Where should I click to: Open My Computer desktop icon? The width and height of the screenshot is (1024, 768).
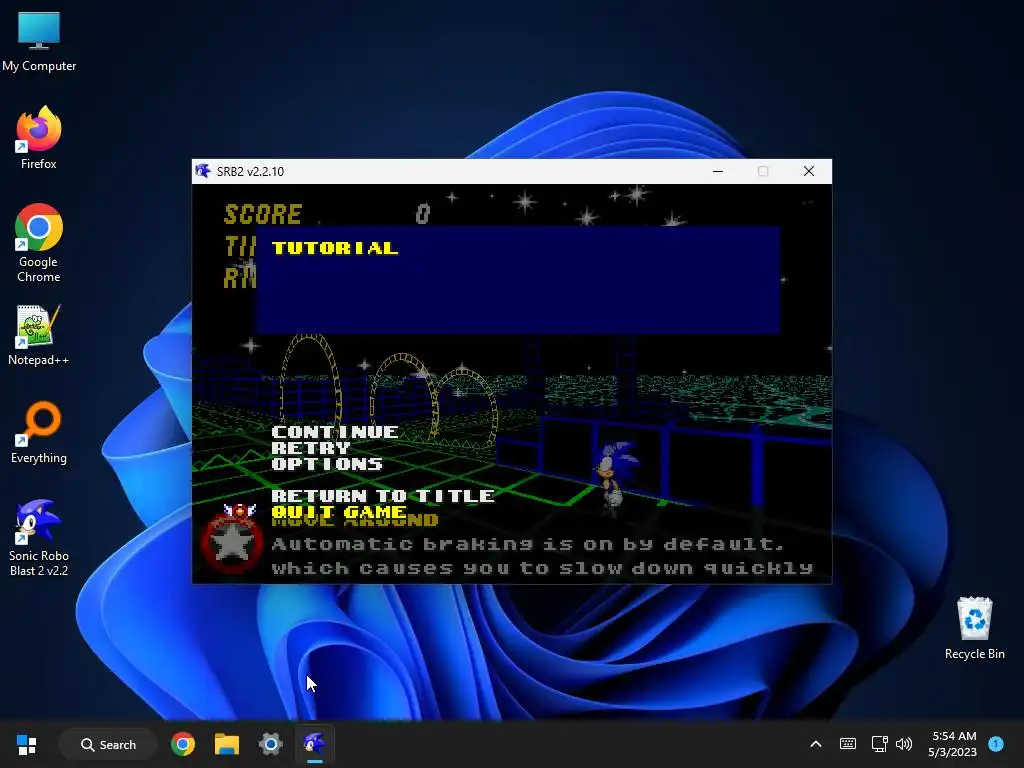coord(39,42)
